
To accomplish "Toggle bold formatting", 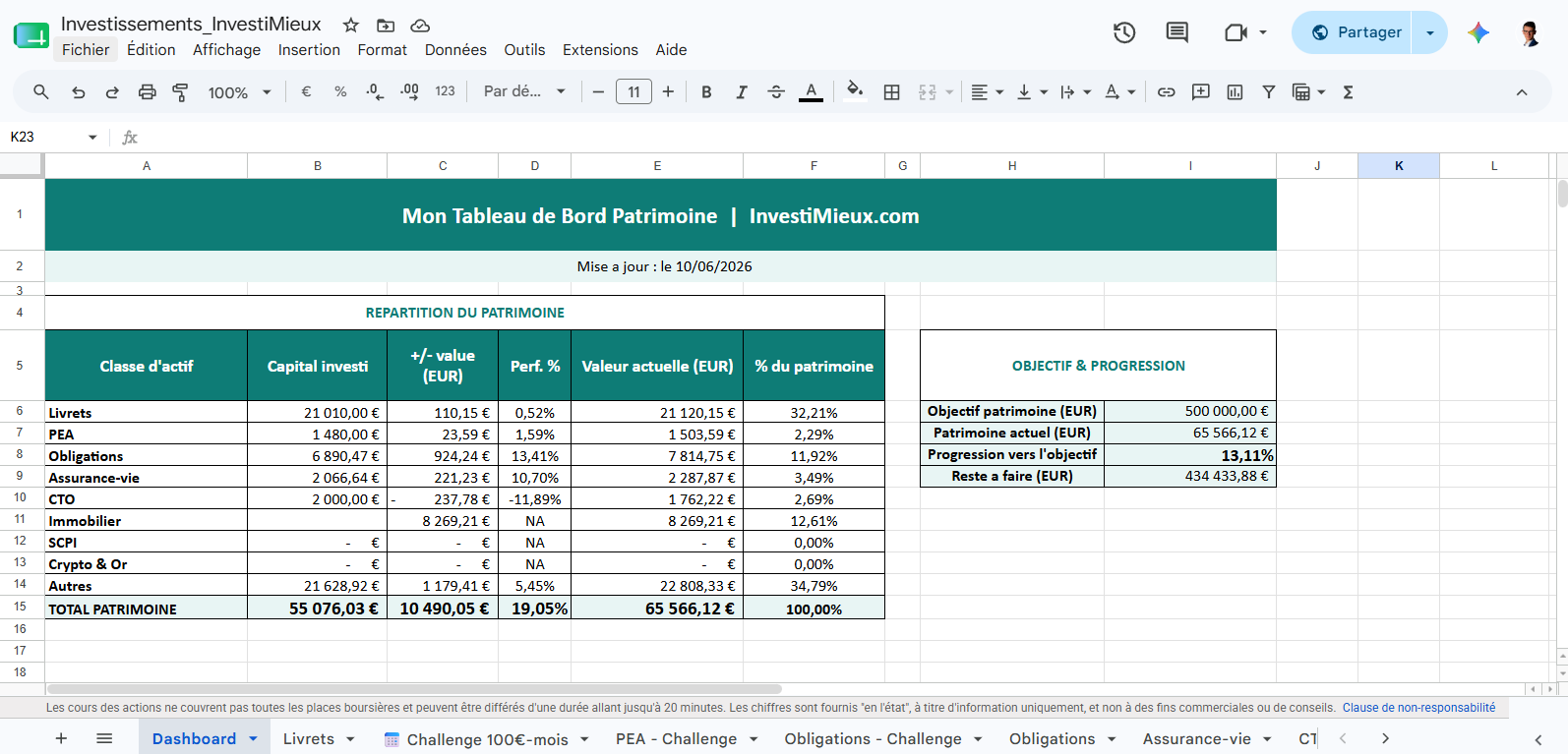I will point(706,91).
